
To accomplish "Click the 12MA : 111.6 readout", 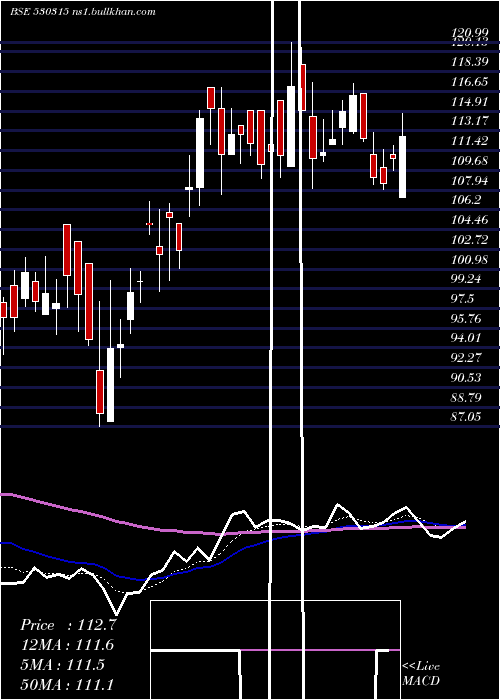I will tap(67, 645).
